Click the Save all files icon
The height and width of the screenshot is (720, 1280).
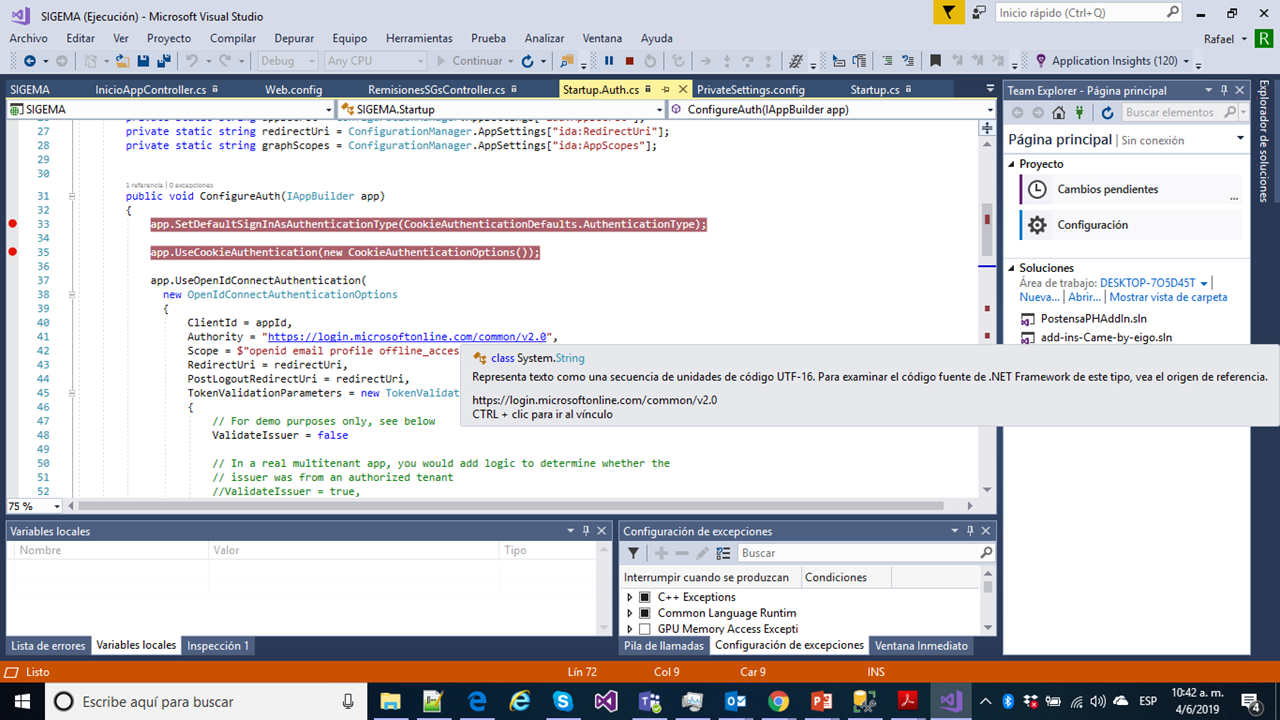(x=163, y=61)
